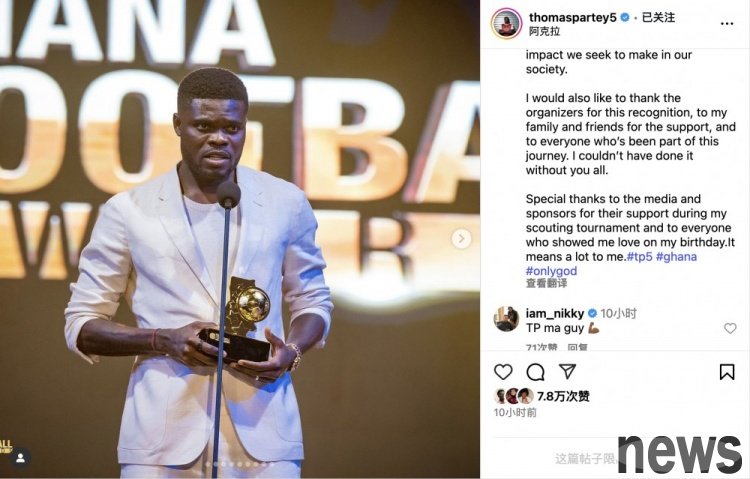The height and width of the screenshot is (479, 750).
Task: Open iam_nikky commenter avatar
Action: (506, 319)
